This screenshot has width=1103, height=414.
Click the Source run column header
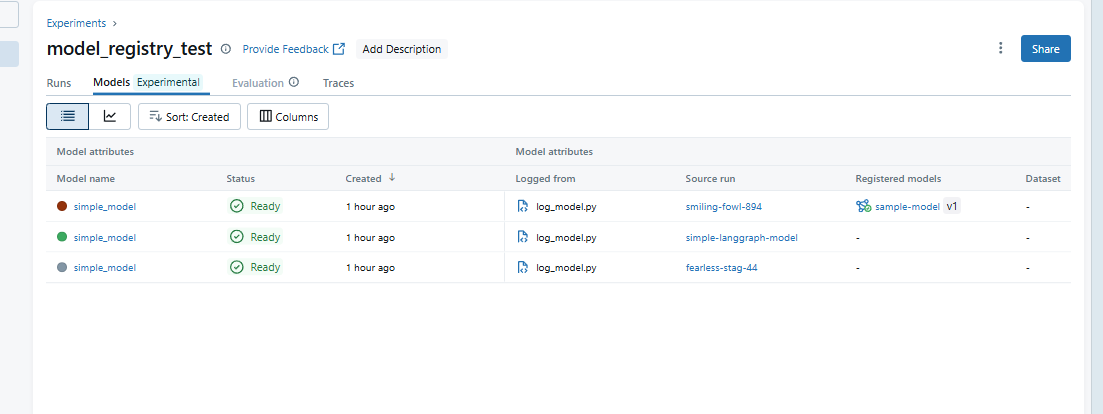(712, 179)
